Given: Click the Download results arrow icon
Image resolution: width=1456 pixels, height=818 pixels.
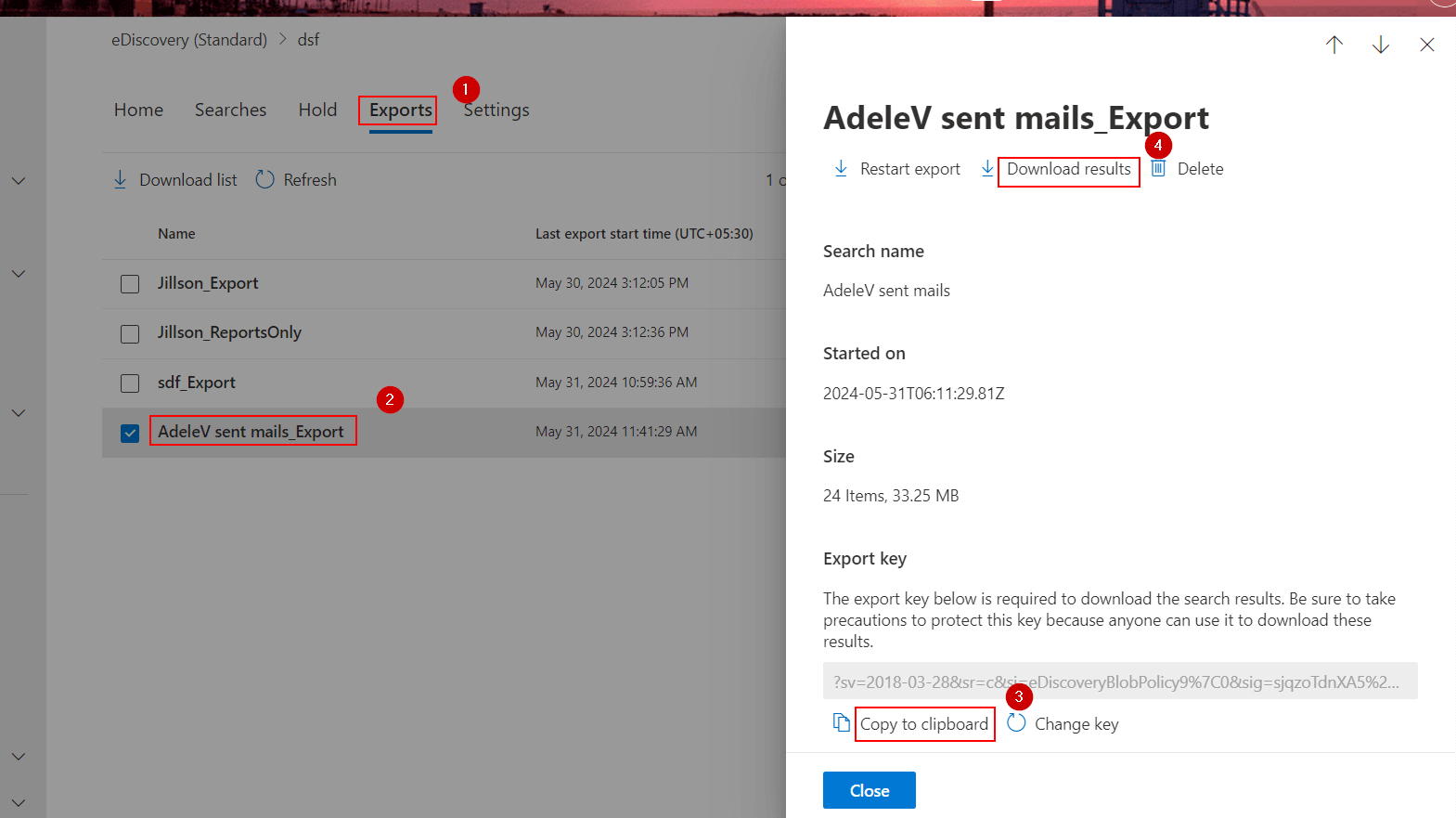Looking at the screenshot, I should (987, 168).
